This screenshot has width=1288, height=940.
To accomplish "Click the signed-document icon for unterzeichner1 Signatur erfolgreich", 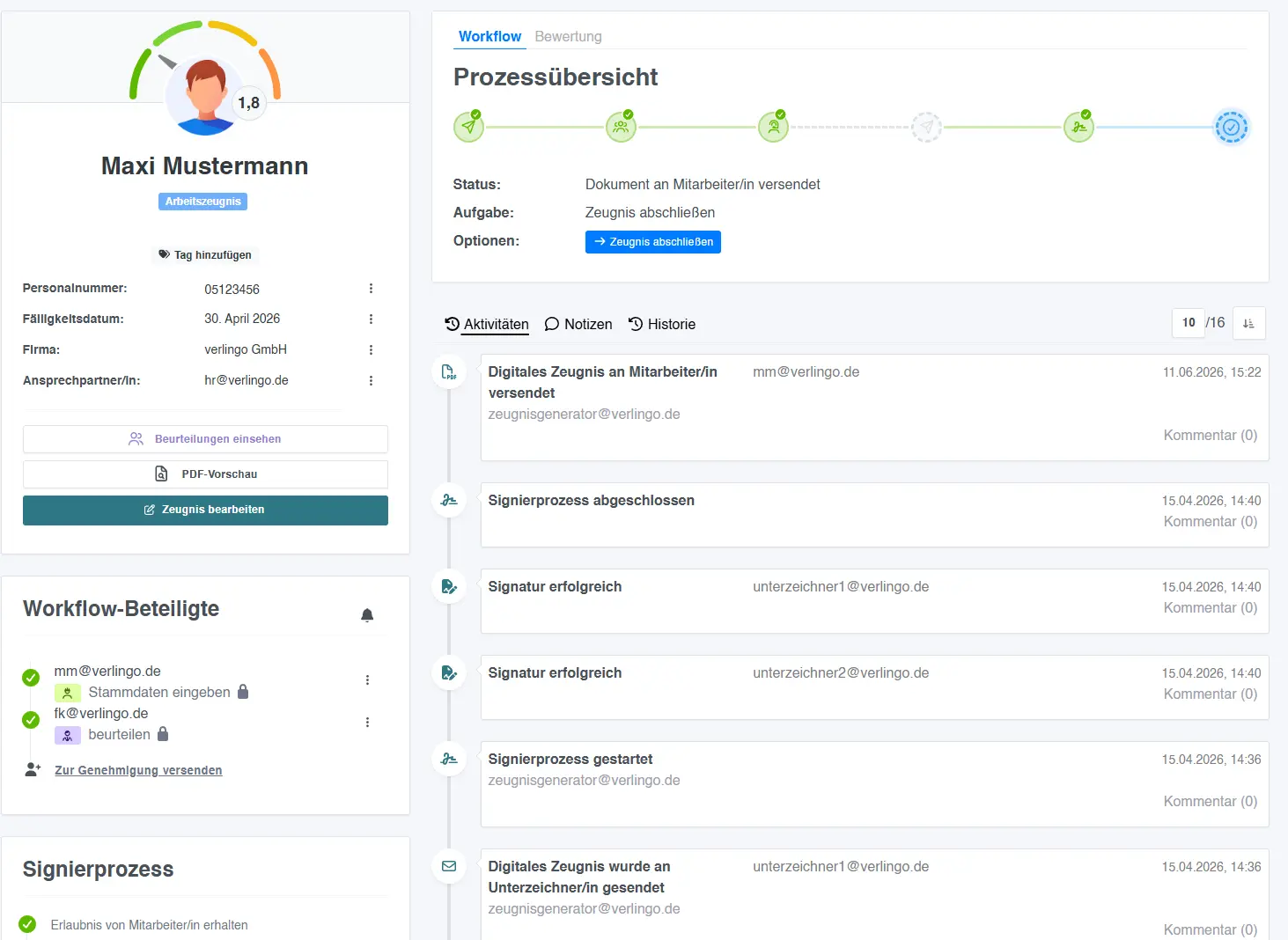I will coord(449,586).
